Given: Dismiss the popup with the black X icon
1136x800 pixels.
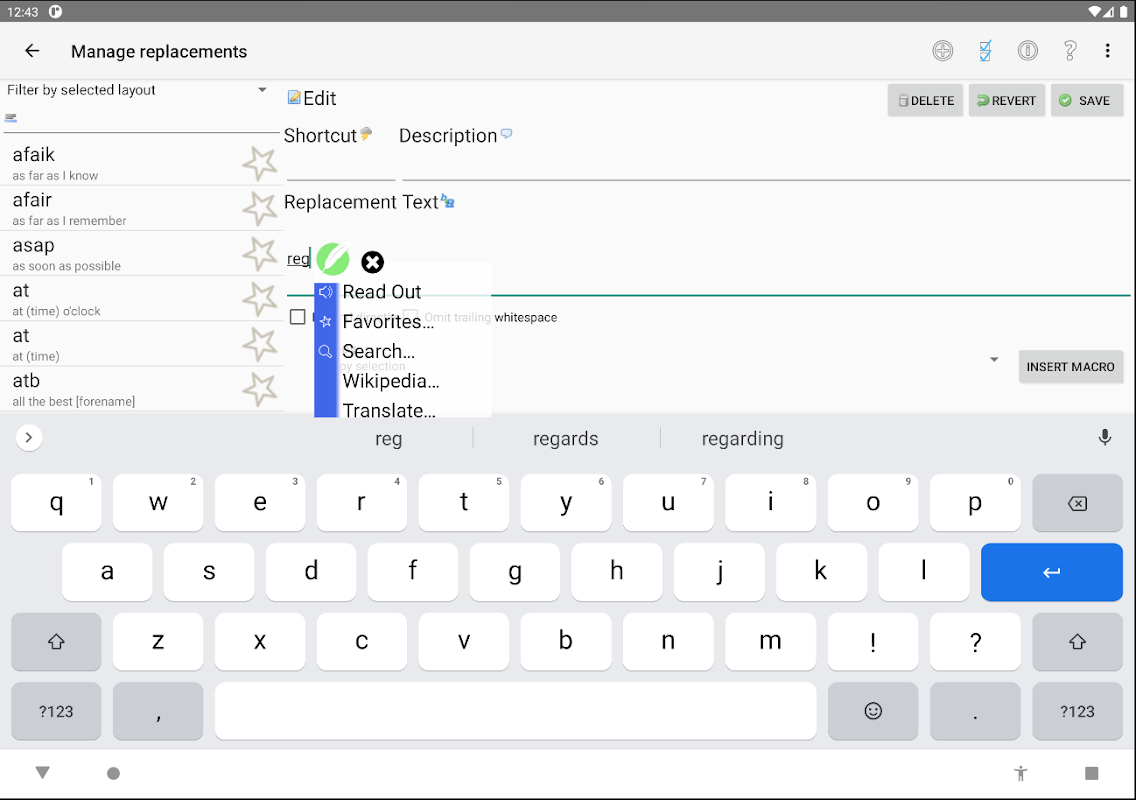Looking at the screenshot, I should point(372,262).
